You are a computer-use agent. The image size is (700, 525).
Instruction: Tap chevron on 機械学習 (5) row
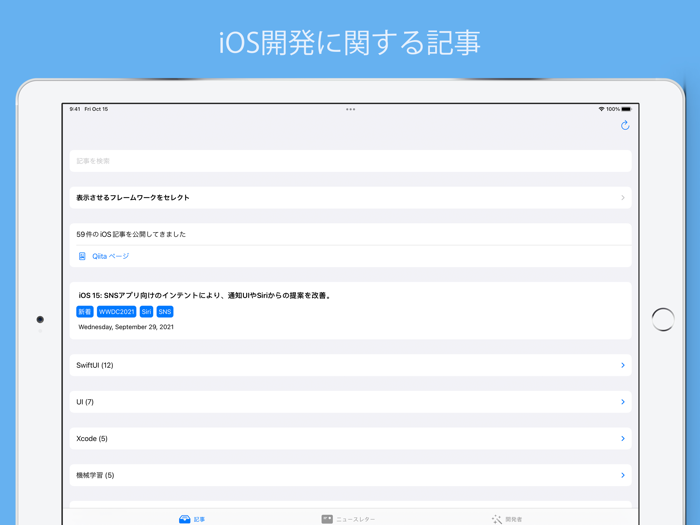623,475
